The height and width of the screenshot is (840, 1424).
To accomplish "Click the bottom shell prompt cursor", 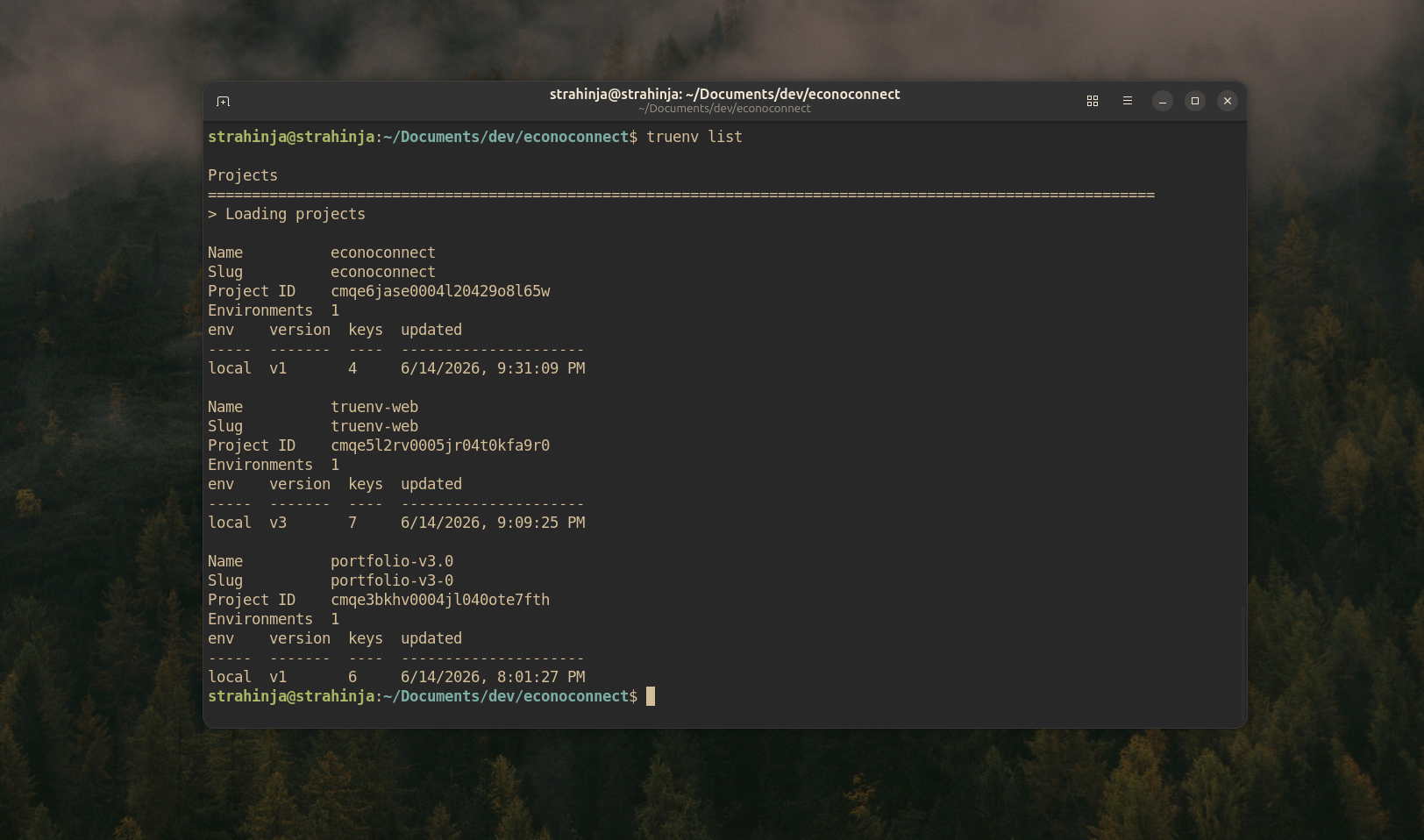I will coord(651,696).
